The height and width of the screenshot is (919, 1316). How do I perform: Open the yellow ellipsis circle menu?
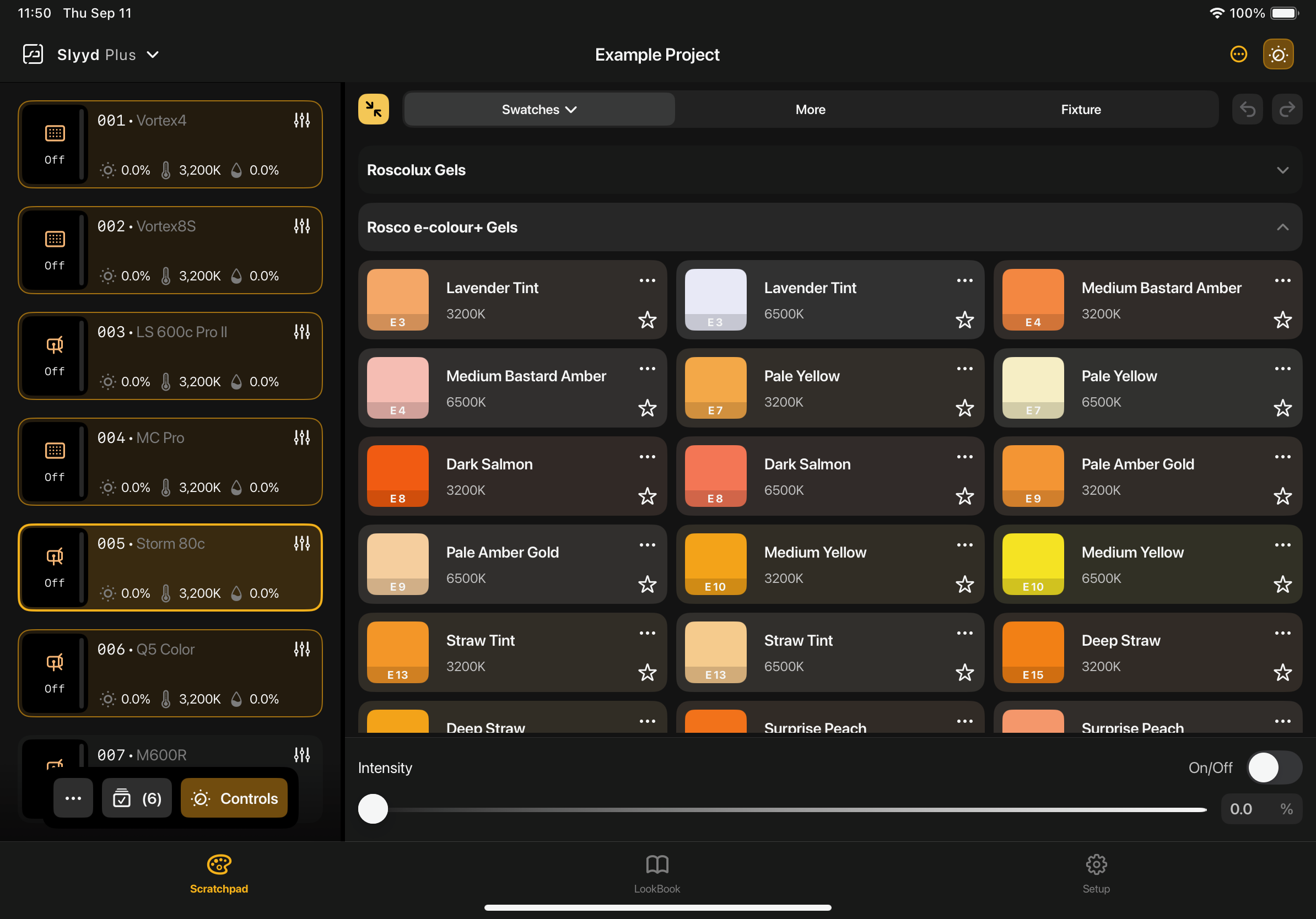pyautogui.click(x=1238, y=55)
